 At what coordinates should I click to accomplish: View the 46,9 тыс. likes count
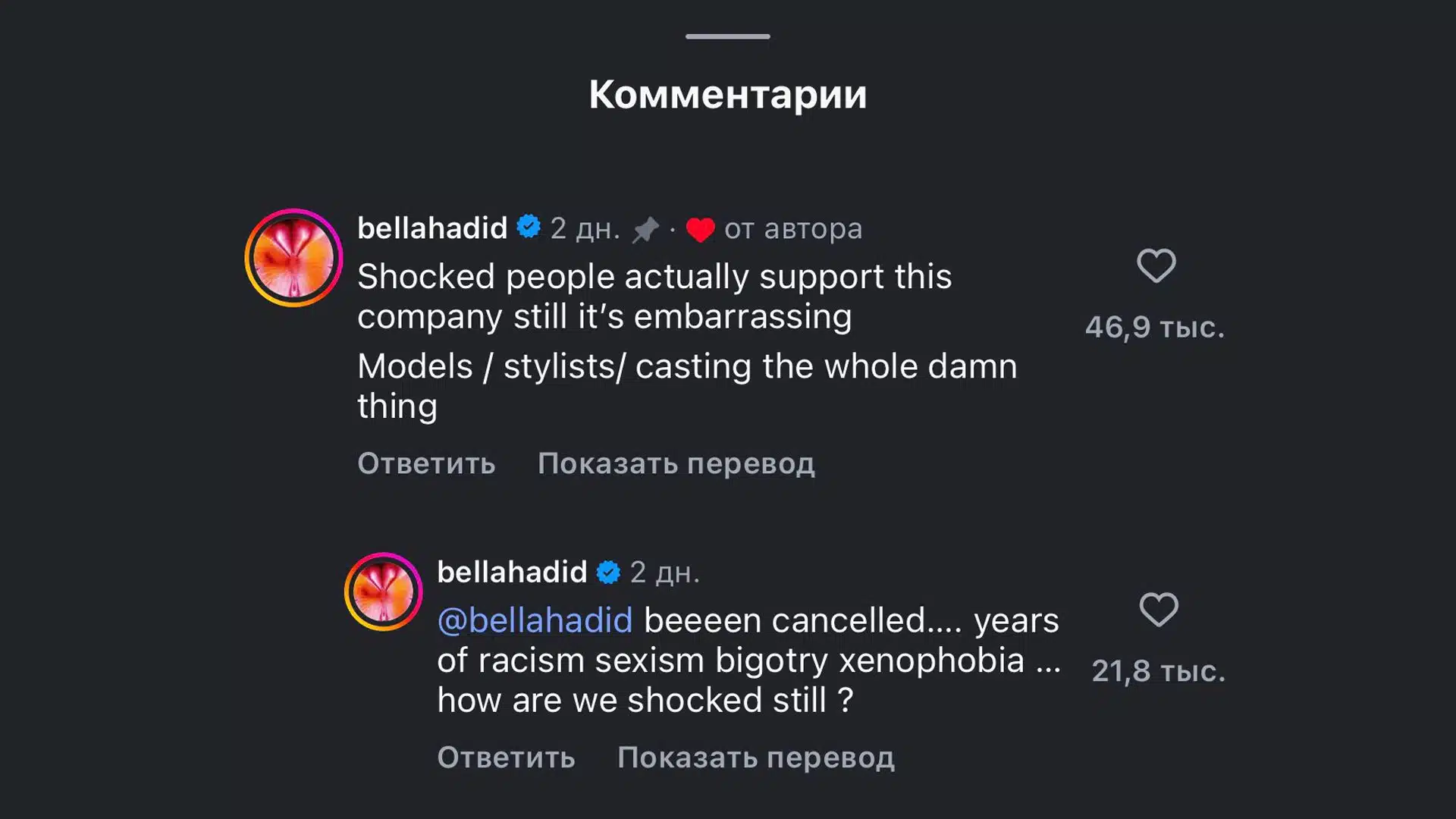tap(1154, 328)
